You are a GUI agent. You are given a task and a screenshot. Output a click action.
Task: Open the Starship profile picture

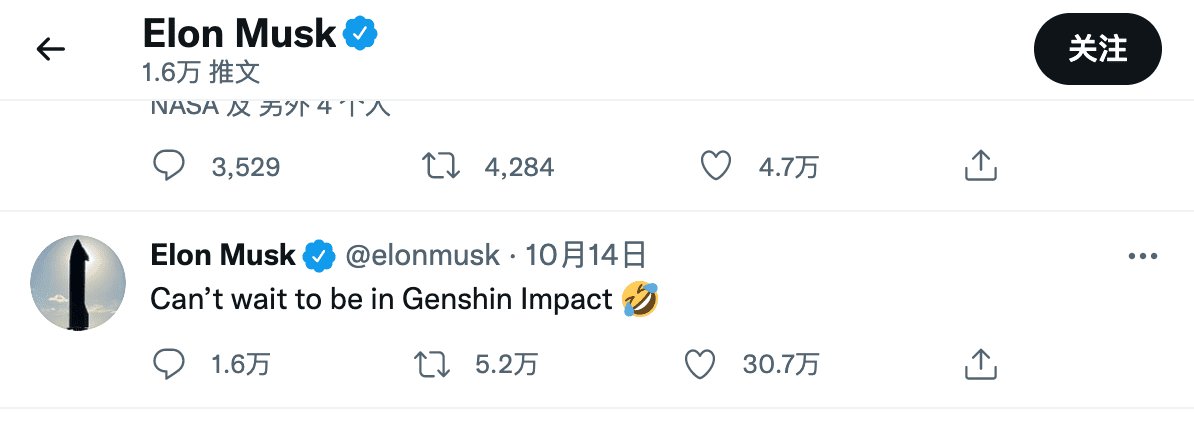click(x=78, y=284)
